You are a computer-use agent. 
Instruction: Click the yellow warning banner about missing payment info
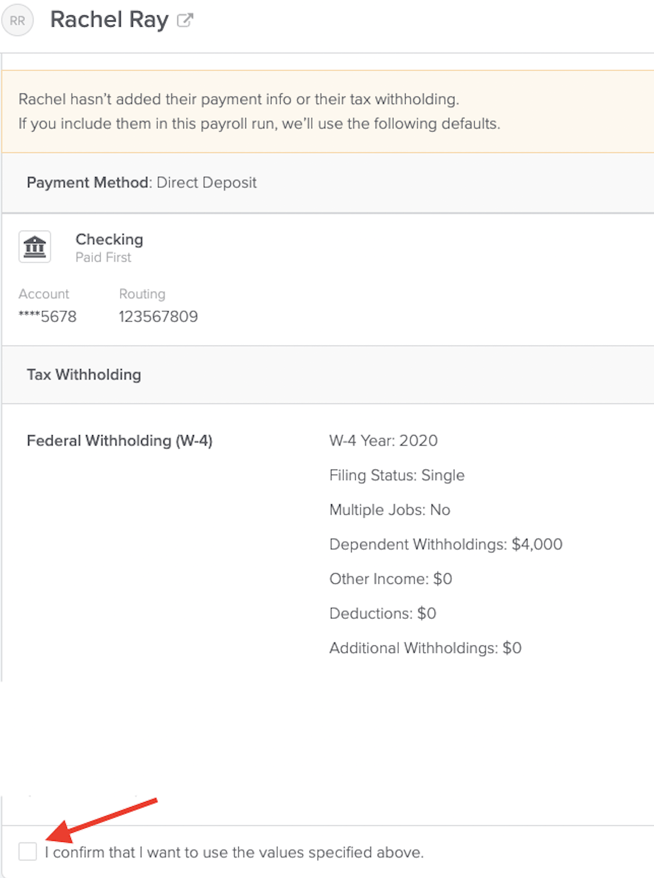click(x=328, y=111)
